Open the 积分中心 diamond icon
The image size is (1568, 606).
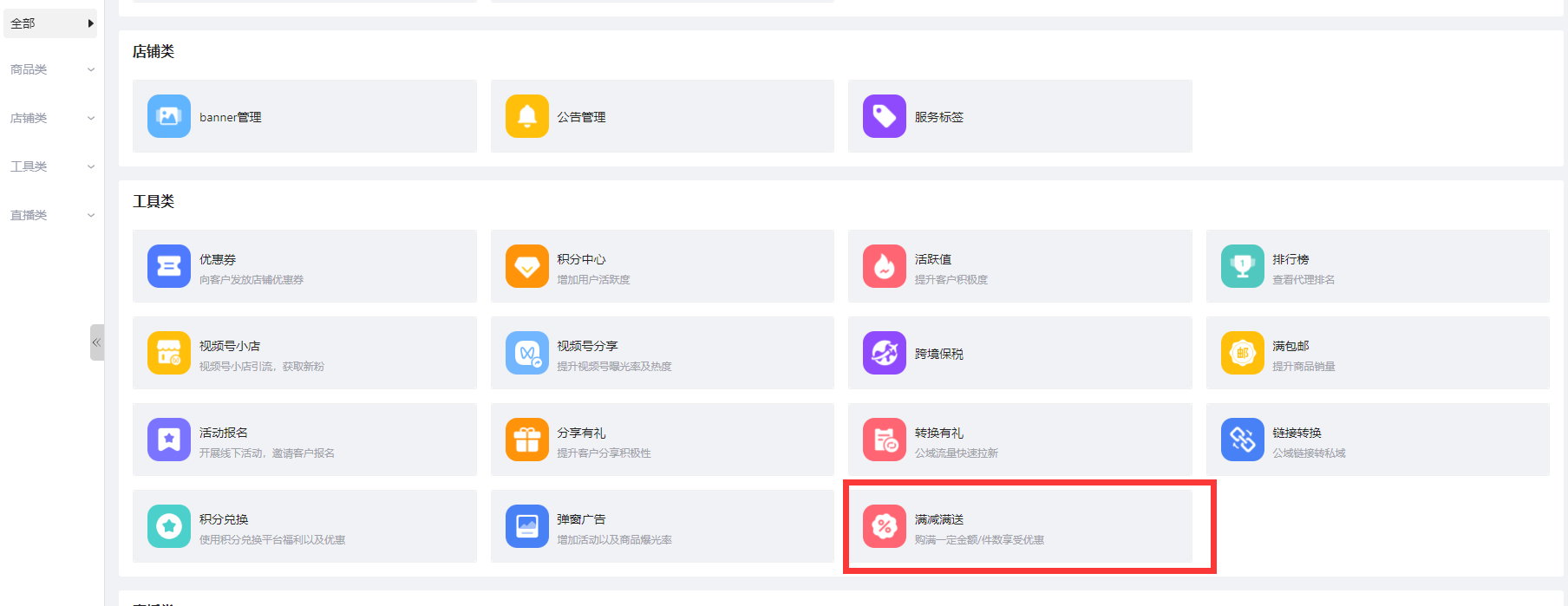tap(526, 266)
